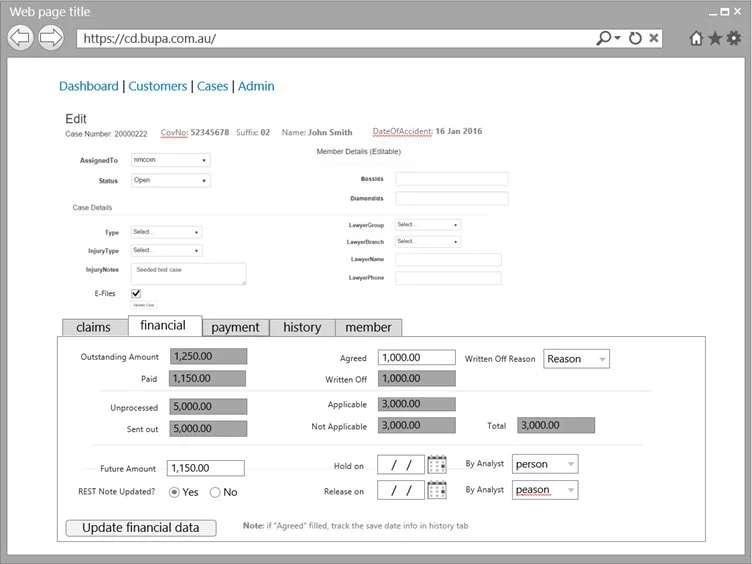Click Update financial data button

(141, 528)
